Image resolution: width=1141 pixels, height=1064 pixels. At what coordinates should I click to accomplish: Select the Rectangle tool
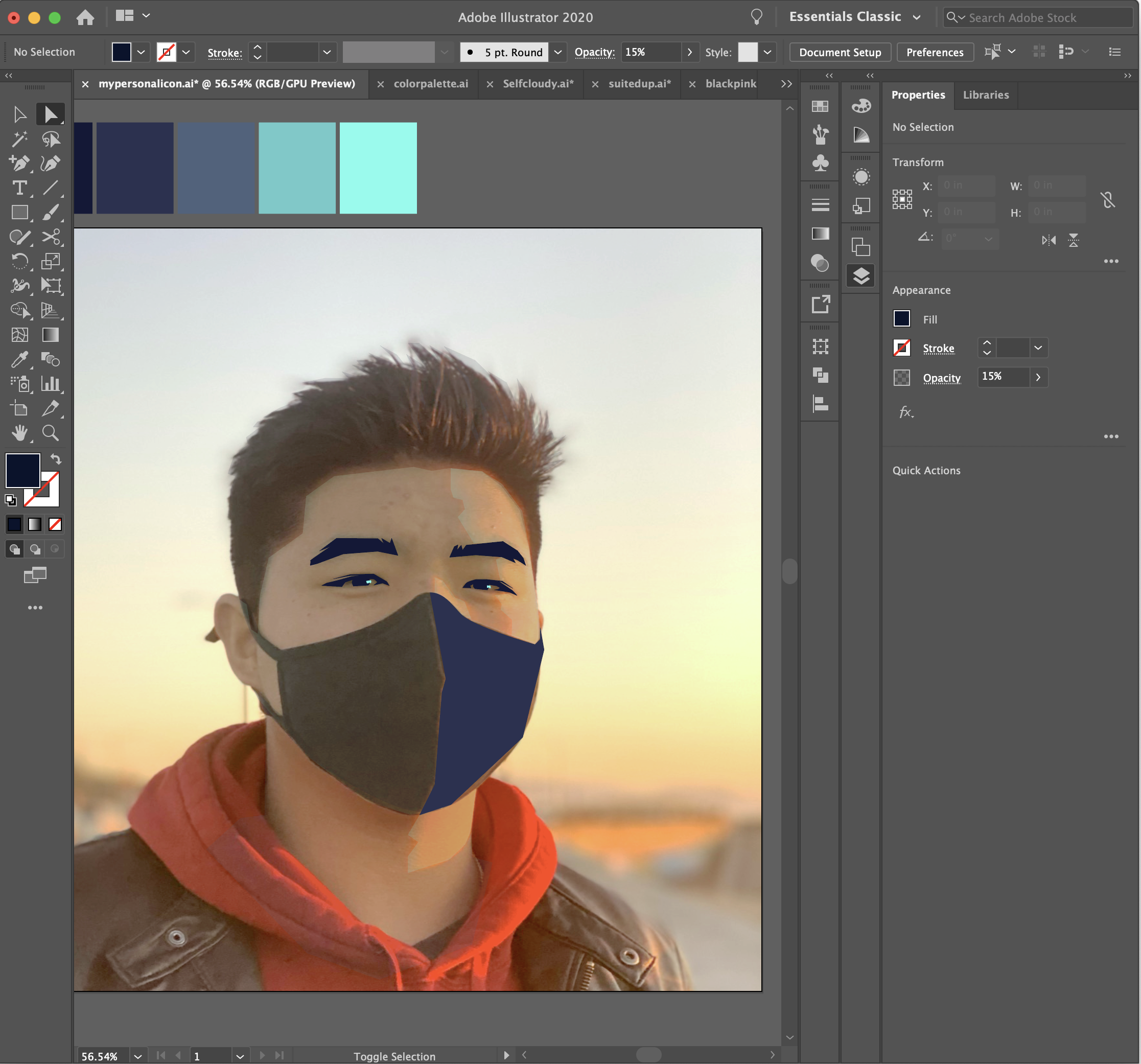pos(19,213)
